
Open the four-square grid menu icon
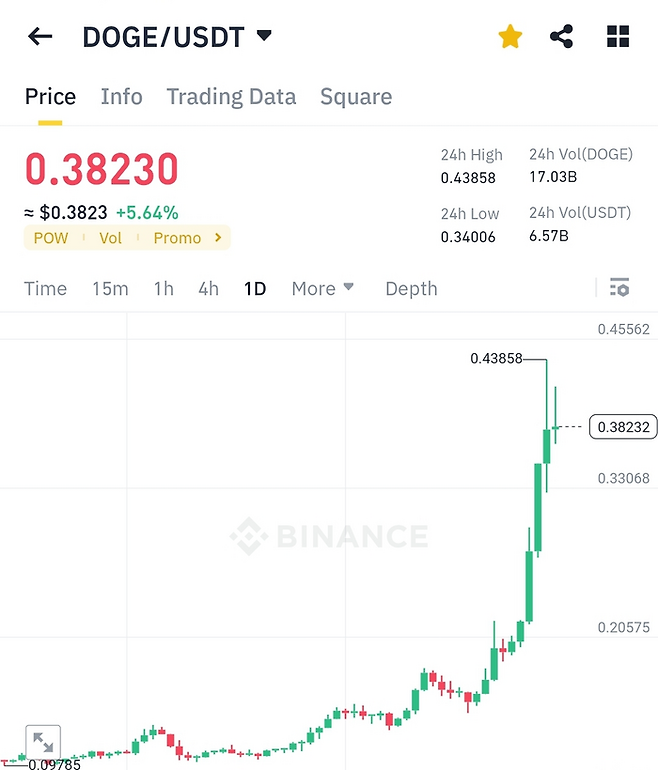[x=618, y=36]
